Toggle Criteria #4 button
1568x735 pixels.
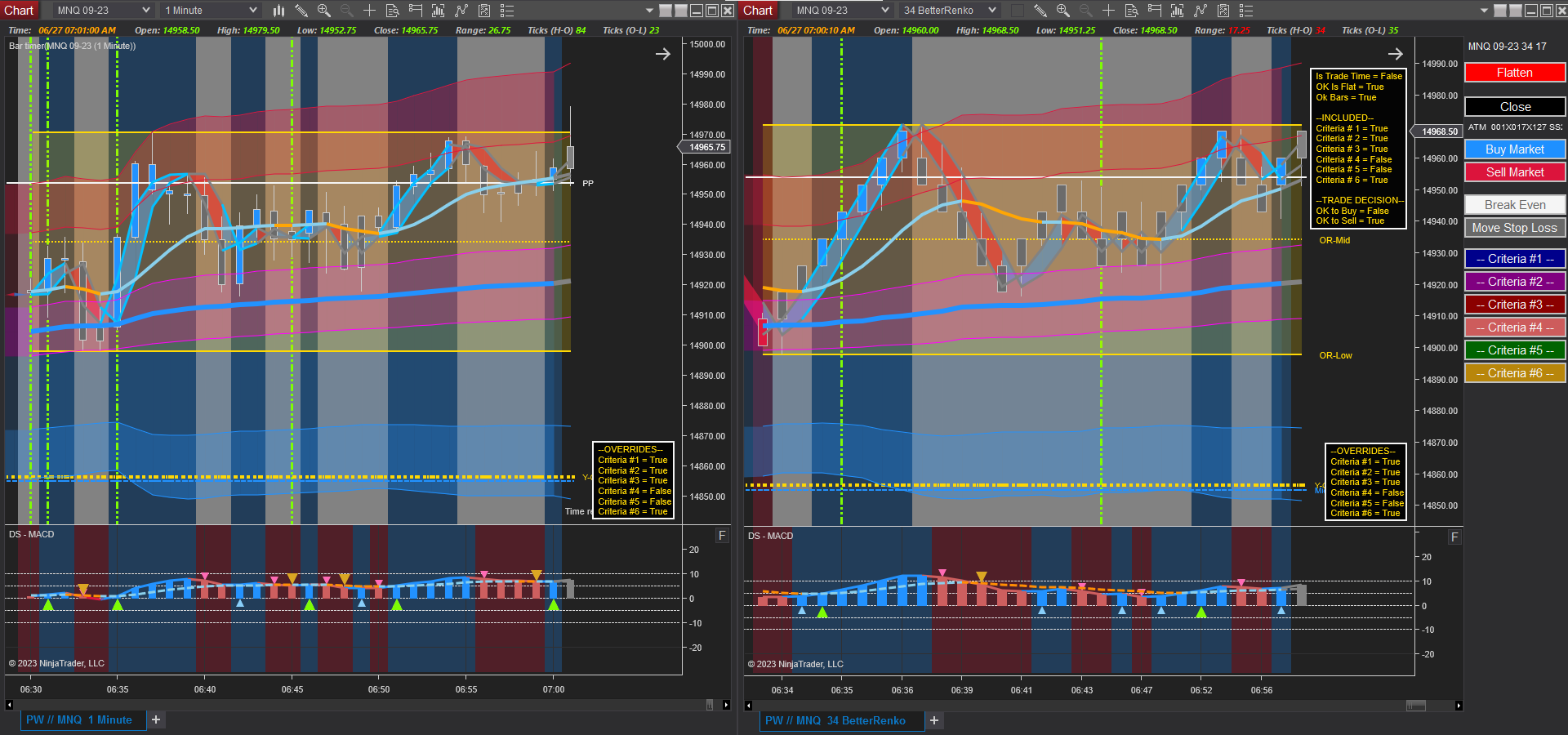(1515, 327)
